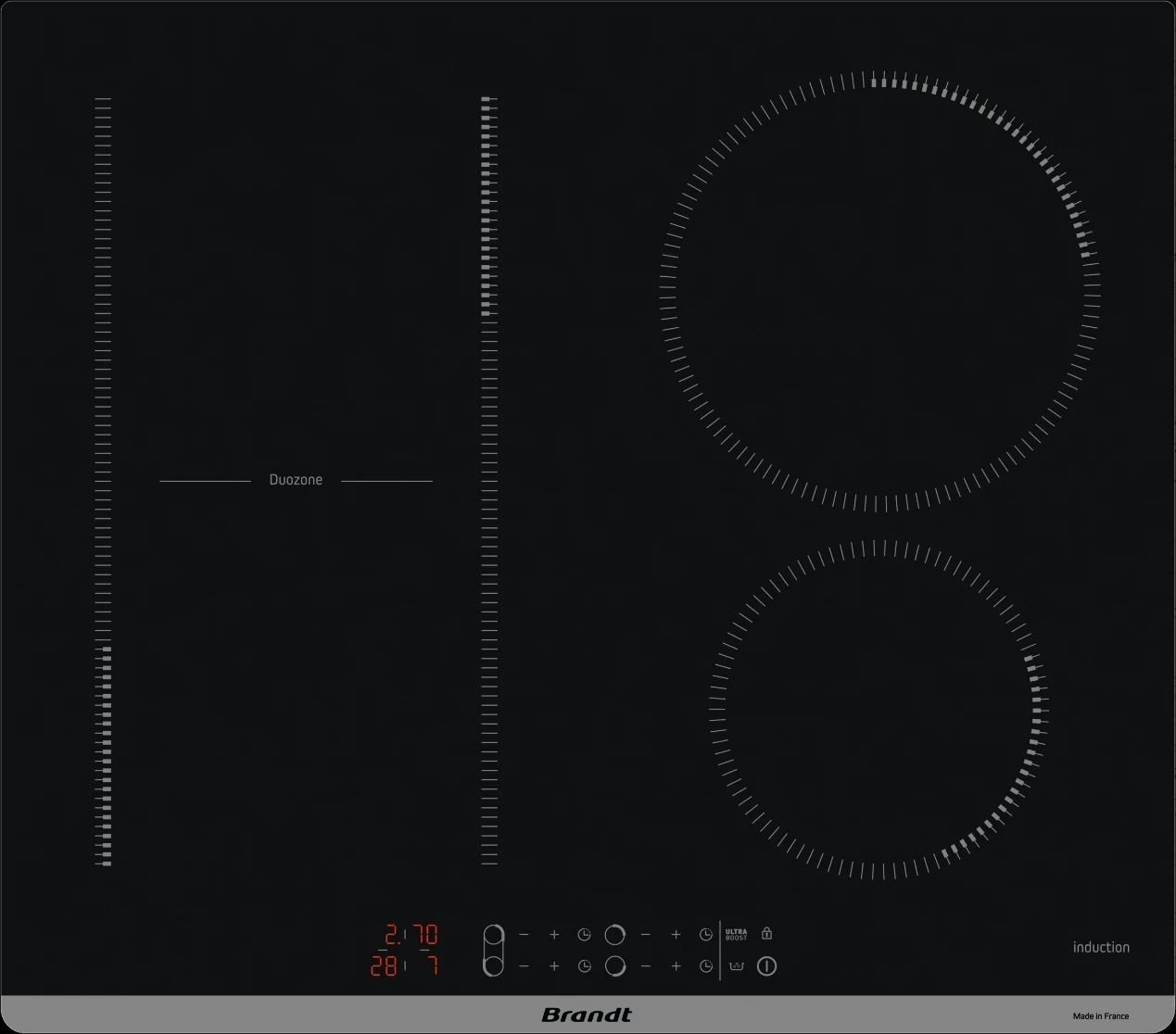
Task: Decrease power of lower Duozone zone
Action: (524, 966)
